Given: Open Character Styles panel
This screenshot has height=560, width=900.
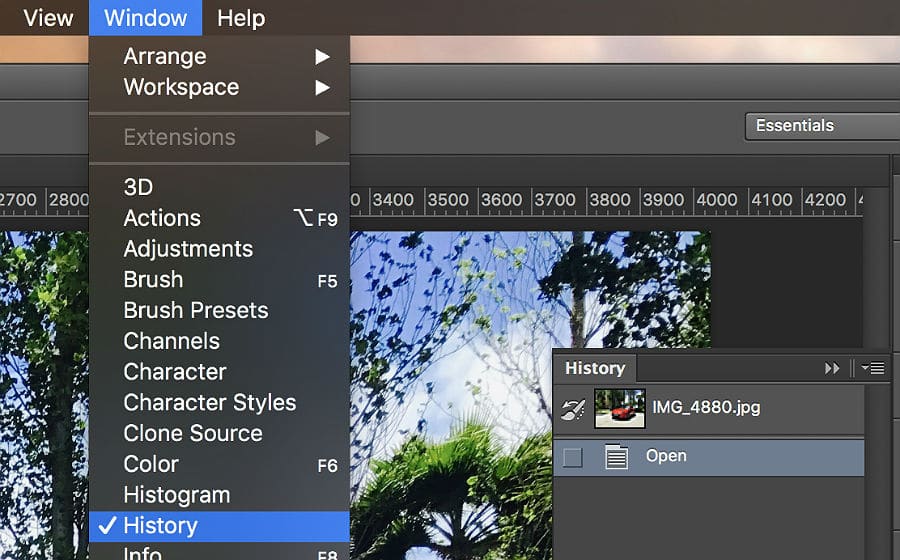Looking at the screenshot, I should [219, 403].
